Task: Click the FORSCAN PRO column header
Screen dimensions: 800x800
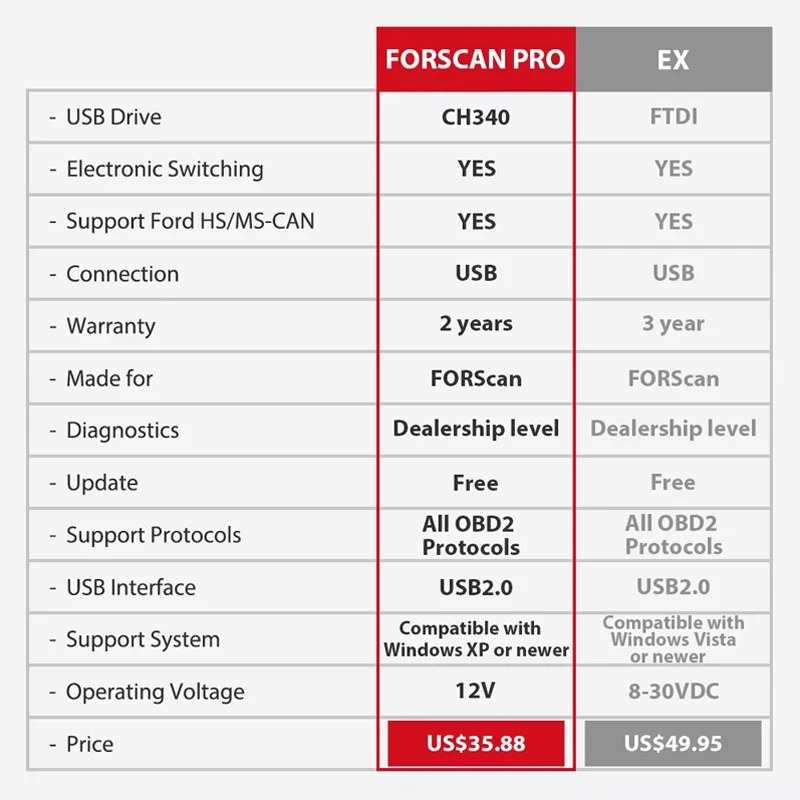Action: click(x=476, y=59)
